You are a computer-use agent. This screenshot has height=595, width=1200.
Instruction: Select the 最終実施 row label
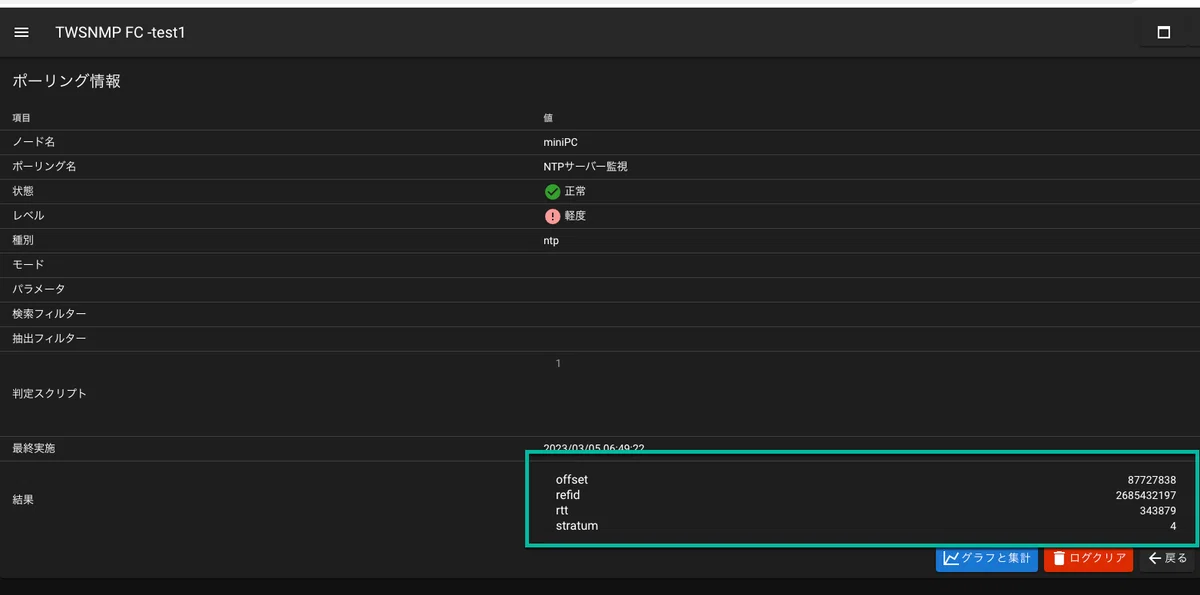point(33,449)
